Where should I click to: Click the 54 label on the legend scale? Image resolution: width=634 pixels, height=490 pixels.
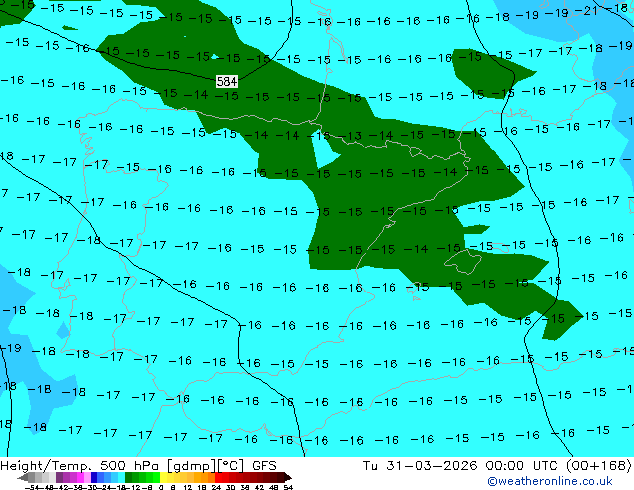pyautogui.click(x=288, y=487)
